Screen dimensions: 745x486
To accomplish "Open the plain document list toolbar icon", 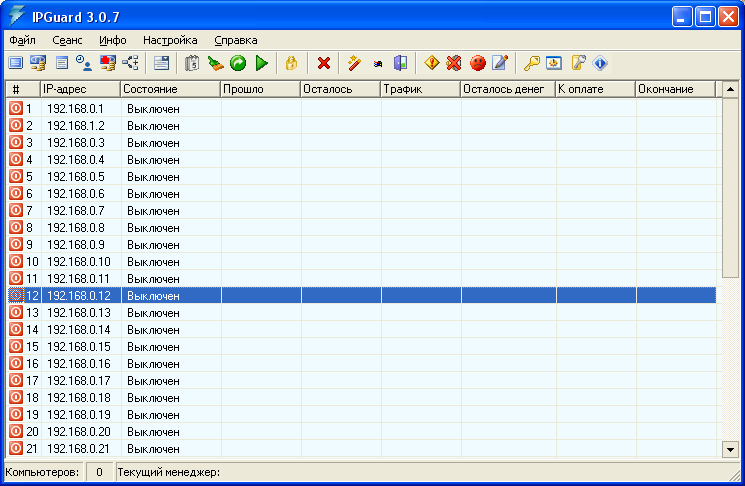I will tap(62, 63).
